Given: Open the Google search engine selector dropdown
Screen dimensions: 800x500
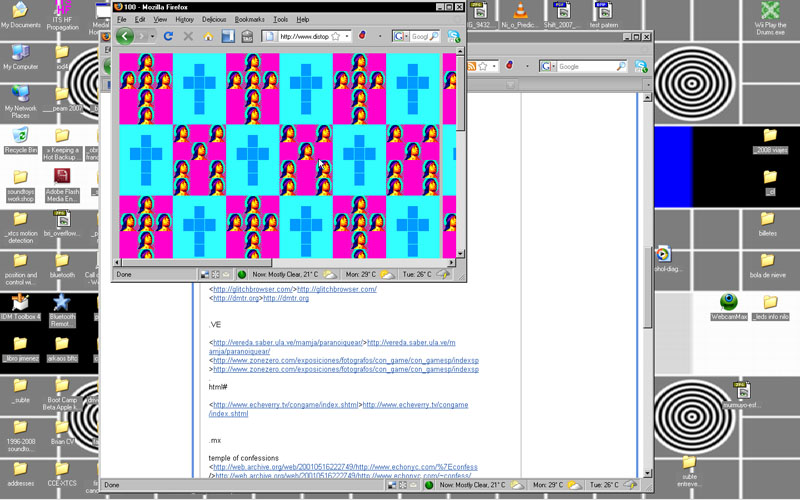Looking at the screenshot, I should [x=405, y=37].
